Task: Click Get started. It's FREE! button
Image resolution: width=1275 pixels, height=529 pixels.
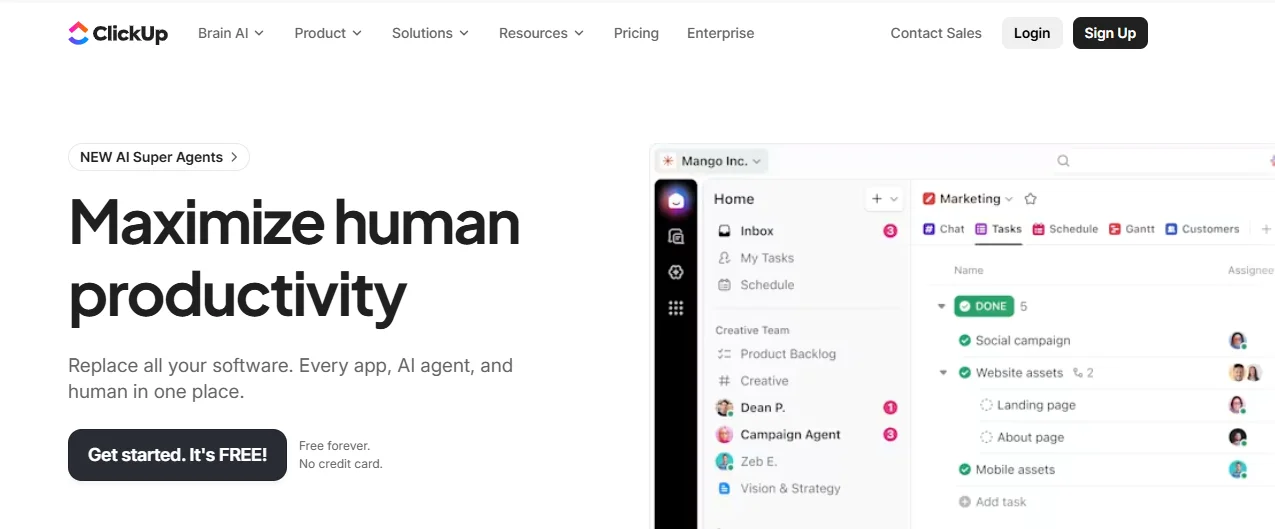Action: click(x=177, y=455)
